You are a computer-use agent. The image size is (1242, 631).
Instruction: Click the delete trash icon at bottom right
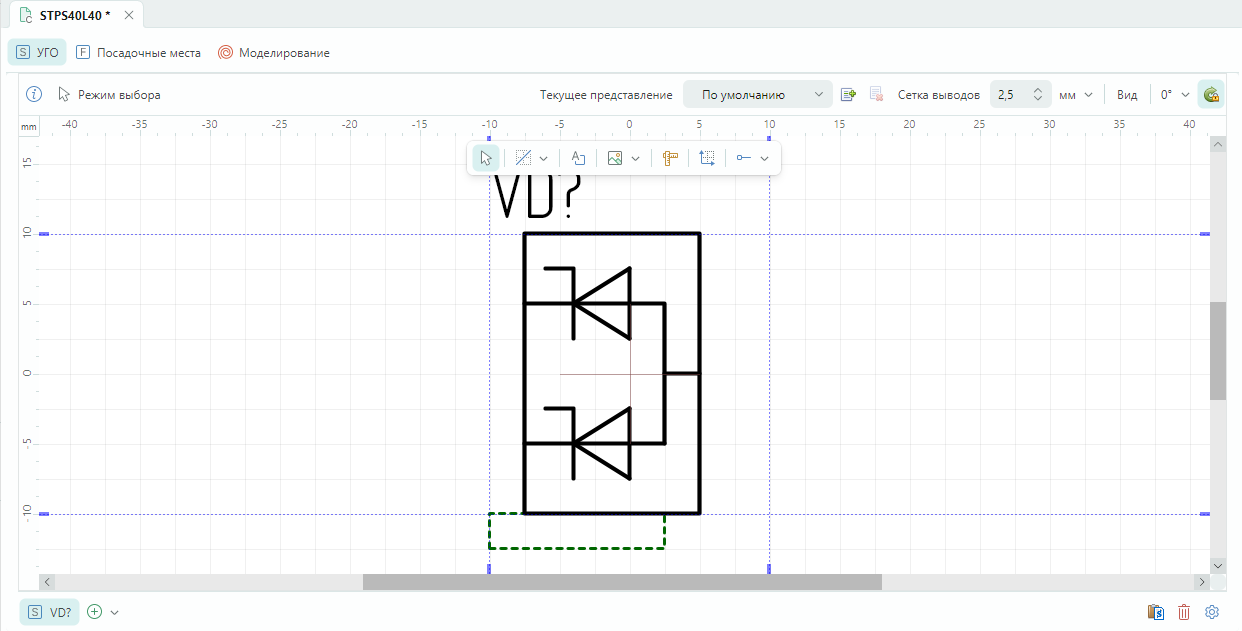coord(1184,612)
